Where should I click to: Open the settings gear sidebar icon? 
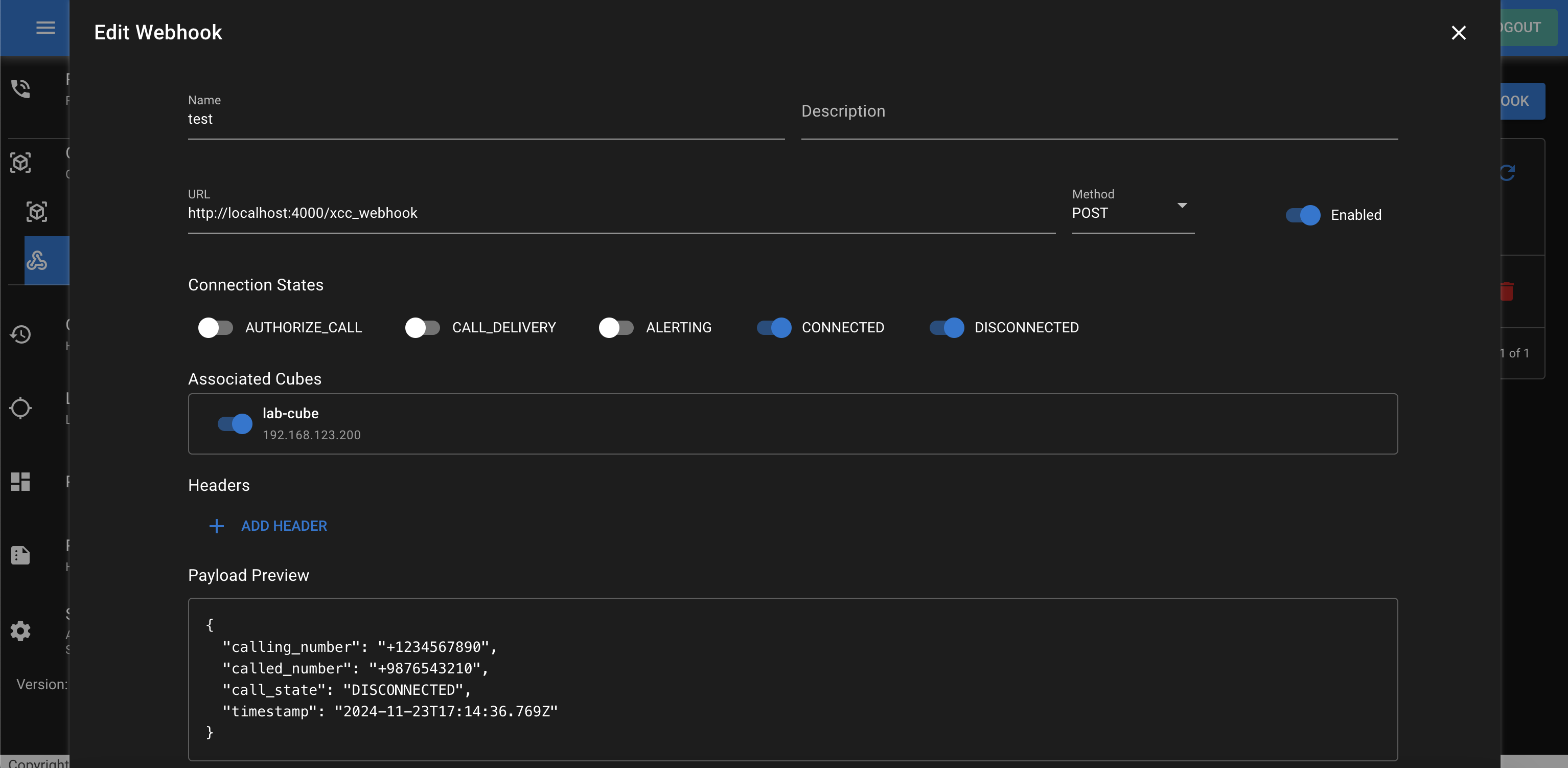(x=20, y=631)
